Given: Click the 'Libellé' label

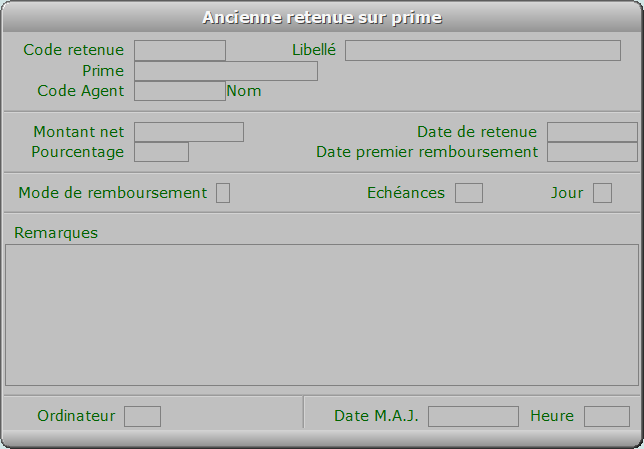Looking at the screenshot, I should click(x=314, y=50).
